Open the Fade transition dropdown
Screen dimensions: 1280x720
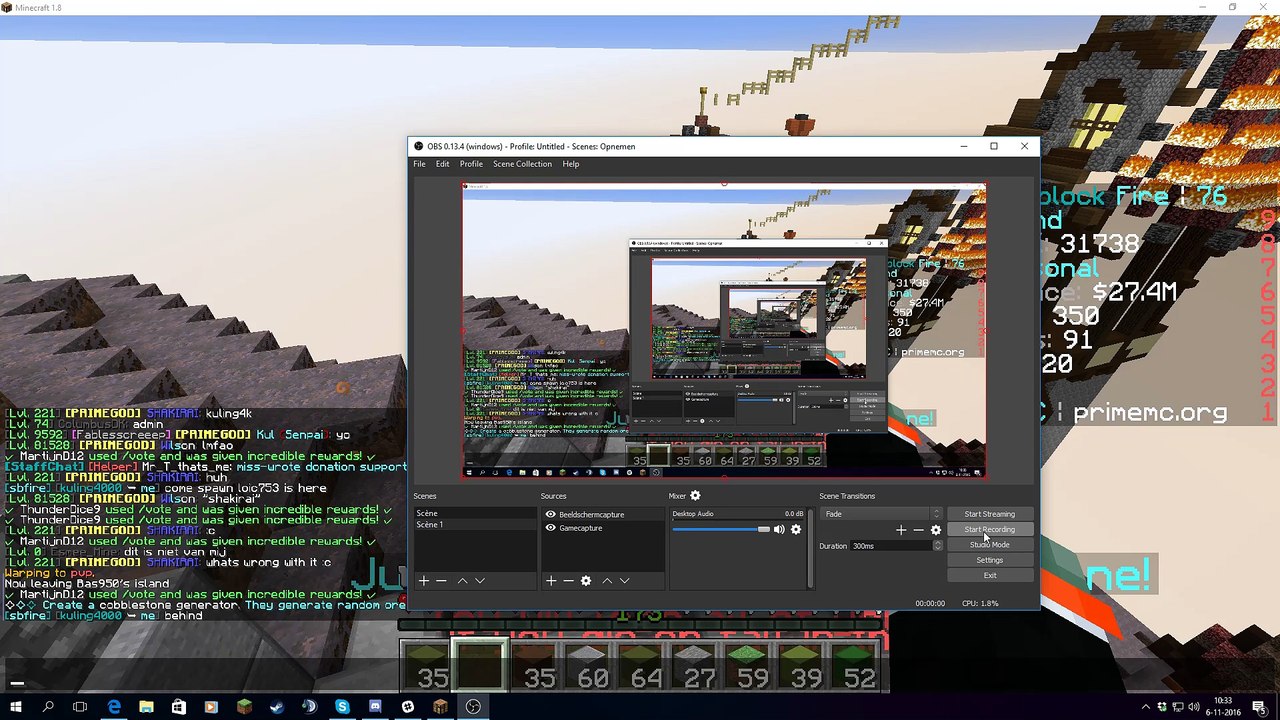881,514
